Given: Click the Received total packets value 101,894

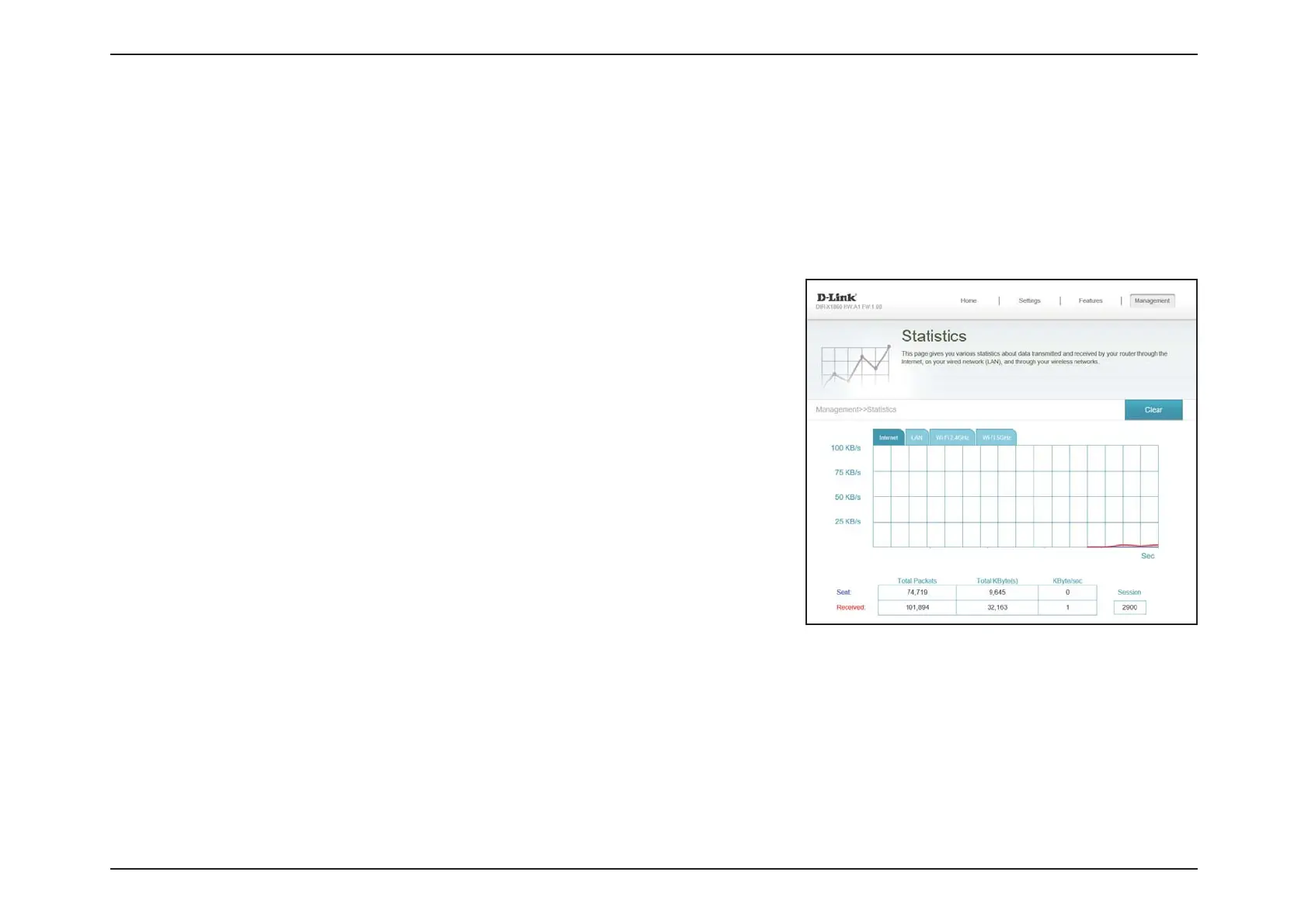Looking at the screenshot, I should click(x=917, y=607).
